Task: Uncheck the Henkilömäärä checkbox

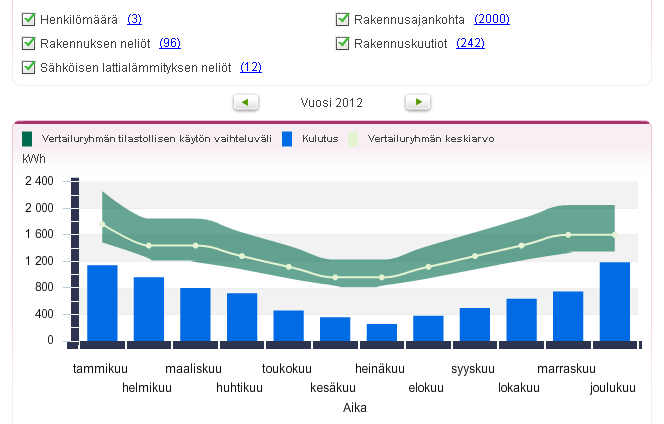Action: pos(28,19)
